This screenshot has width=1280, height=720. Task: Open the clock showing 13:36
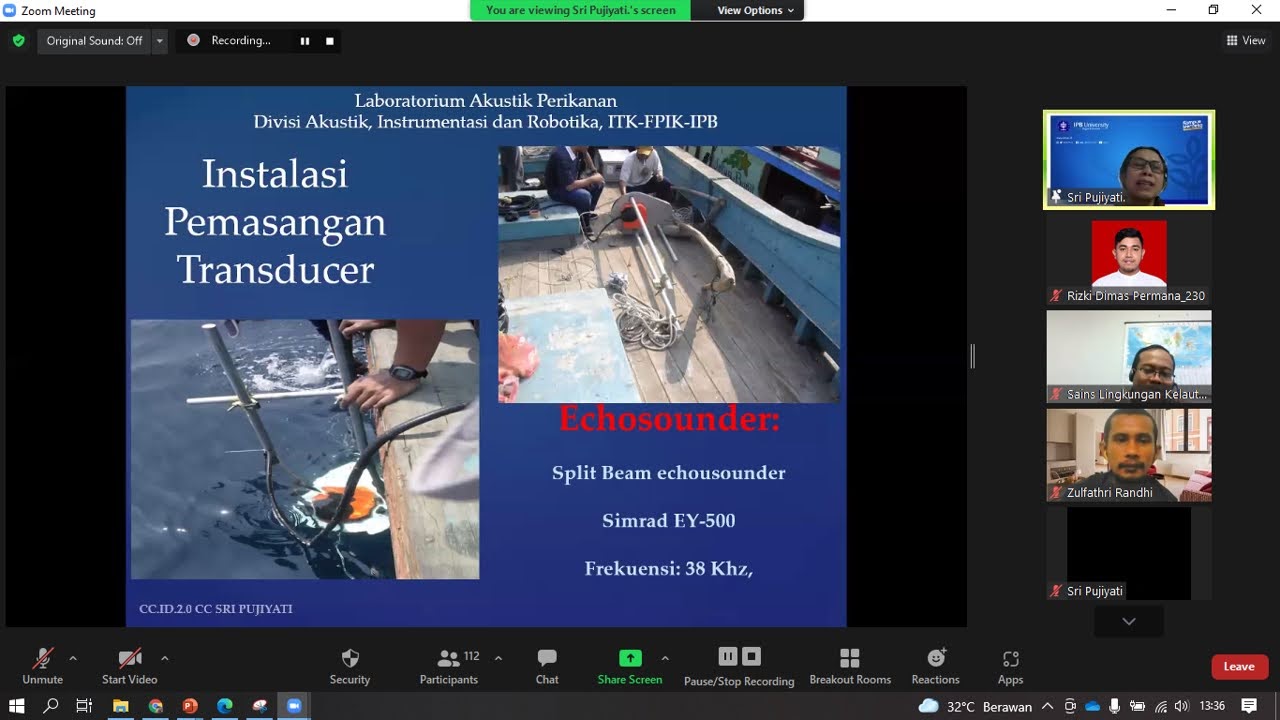point(1212,706)
